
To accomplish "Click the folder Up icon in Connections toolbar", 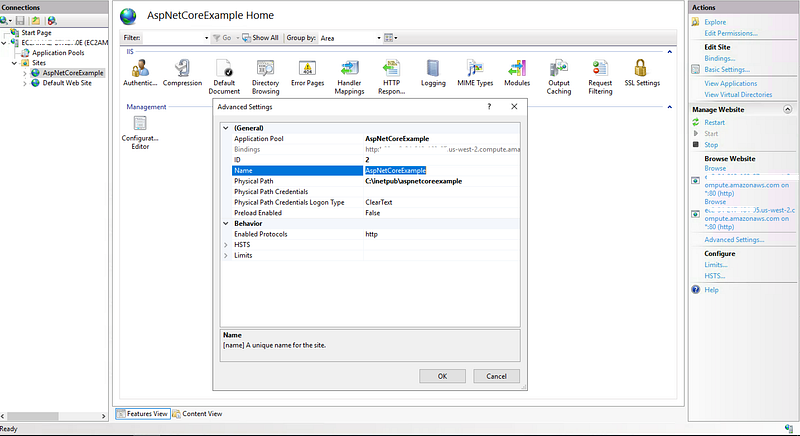I will tap(36, 20).
